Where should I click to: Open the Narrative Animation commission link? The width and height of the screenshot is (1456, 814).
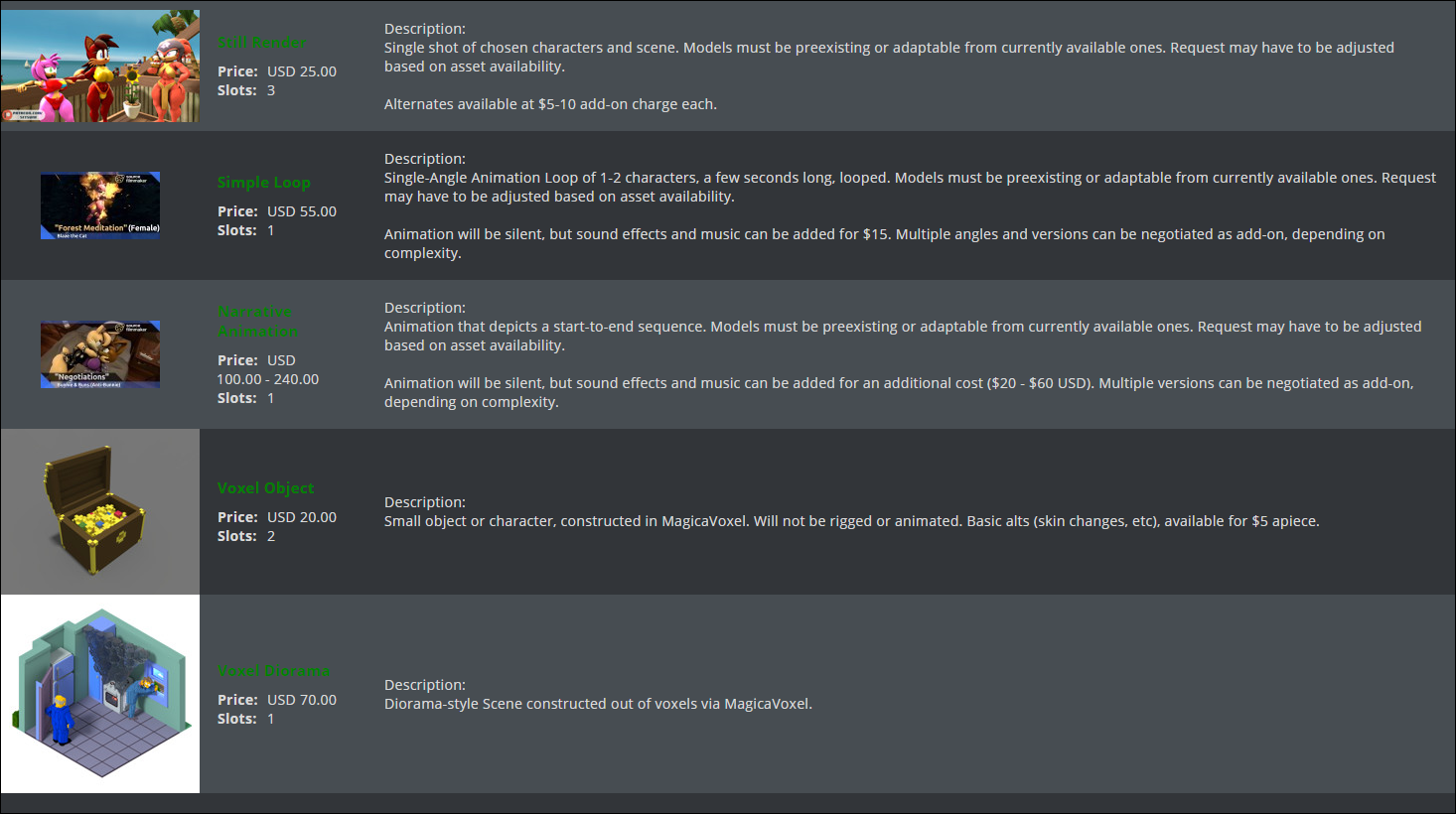(257, 322)
